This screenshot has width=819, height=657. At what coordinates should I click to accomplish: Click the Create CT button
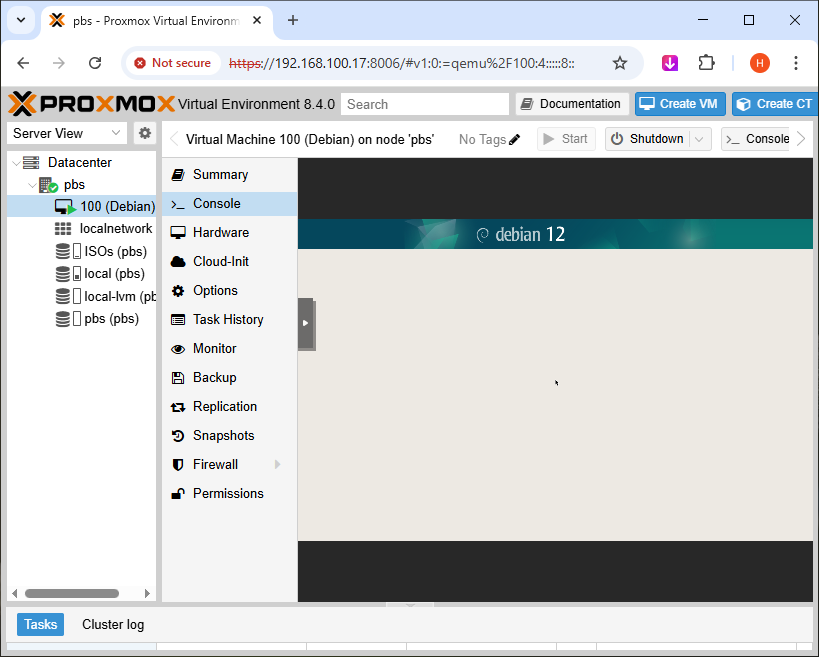(x=775, y=104)
